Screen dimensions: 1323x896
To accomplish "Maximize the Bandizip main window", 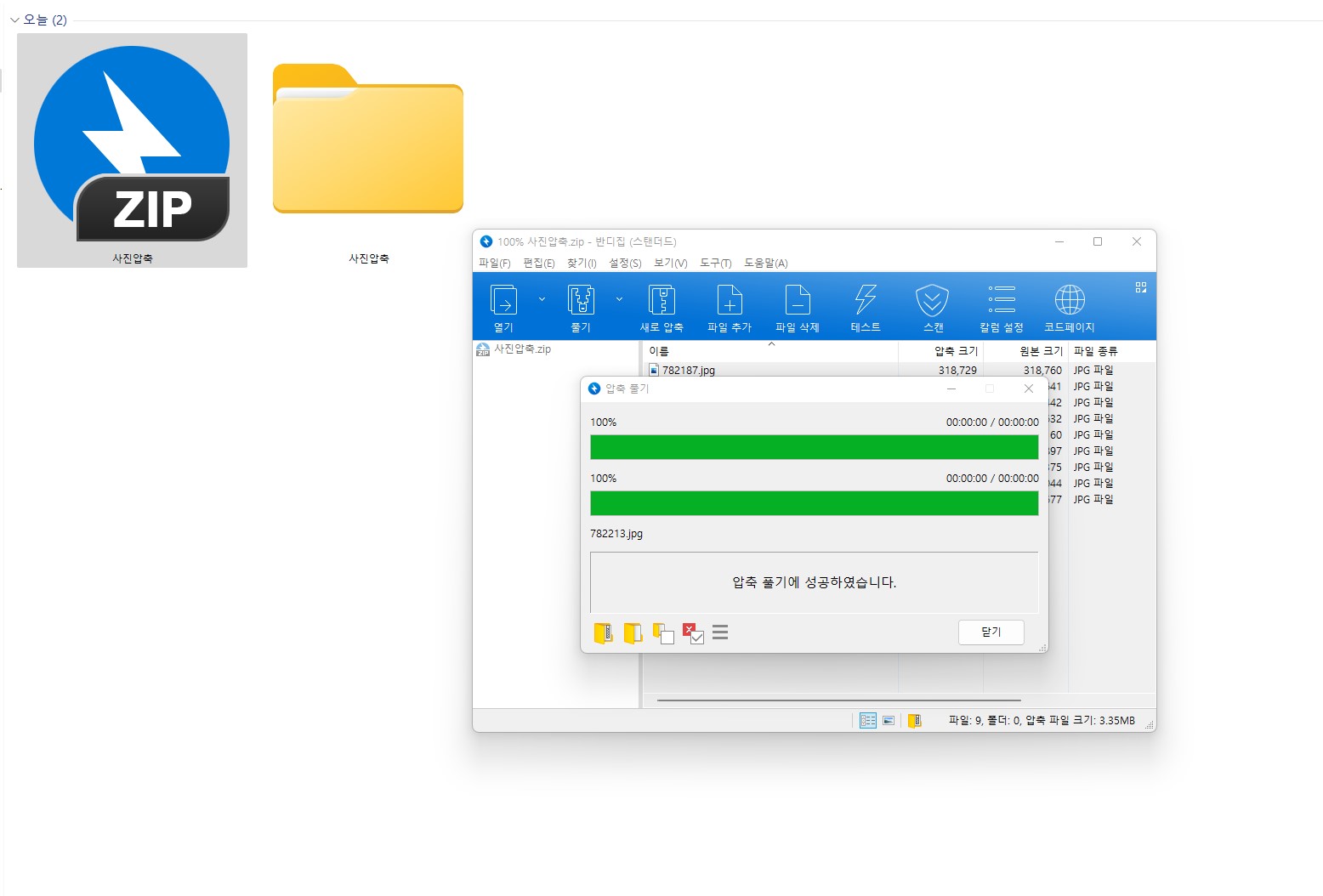I will 1098,241.
